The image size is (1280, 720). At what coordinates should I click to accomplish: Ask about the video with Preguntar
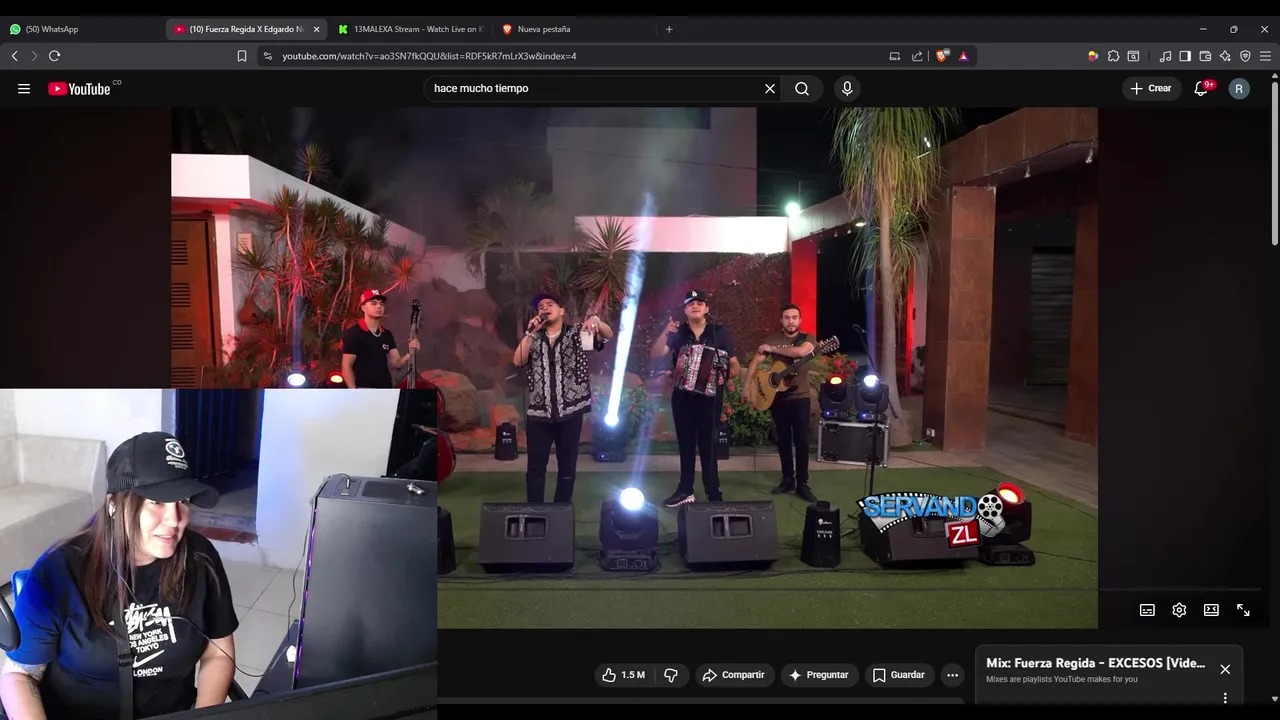pyautogui.click(x=819, y=675)
